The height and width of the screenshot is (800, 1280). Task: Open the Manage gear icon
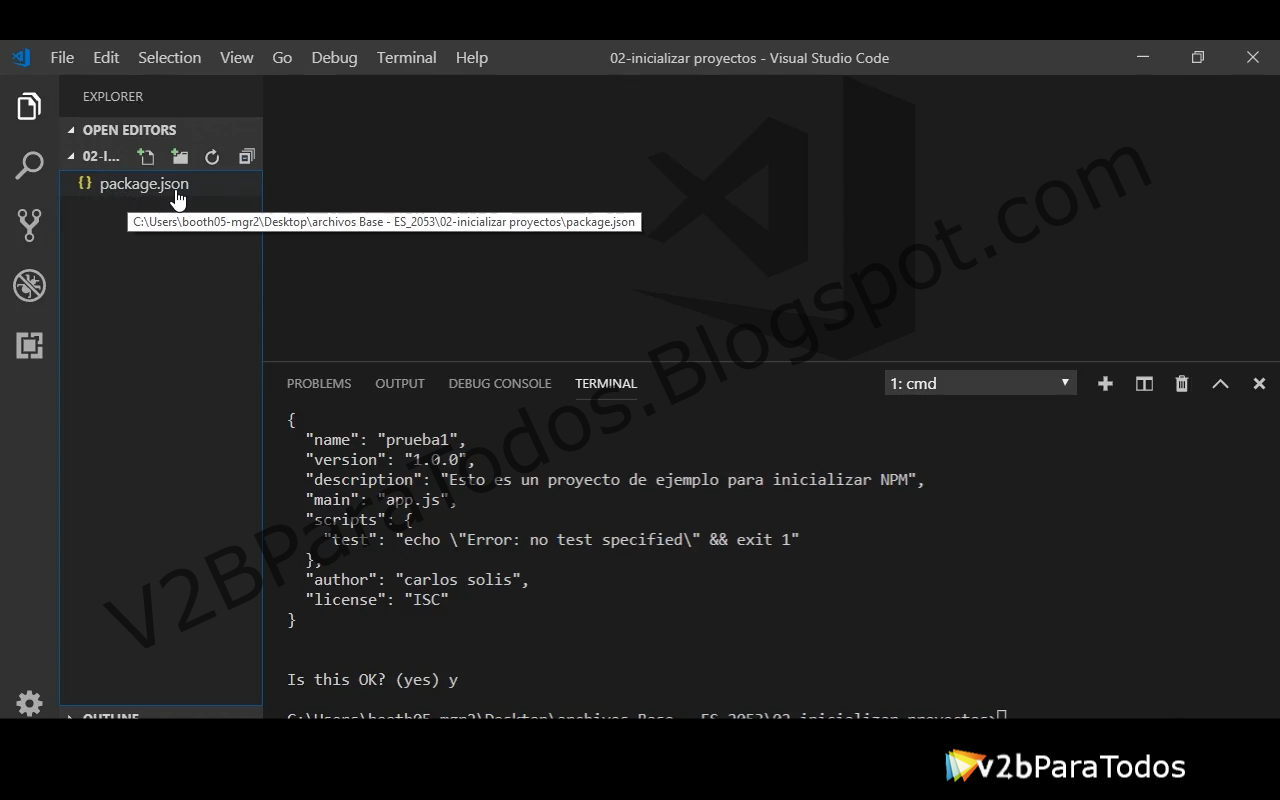click(x=29, y=703)
